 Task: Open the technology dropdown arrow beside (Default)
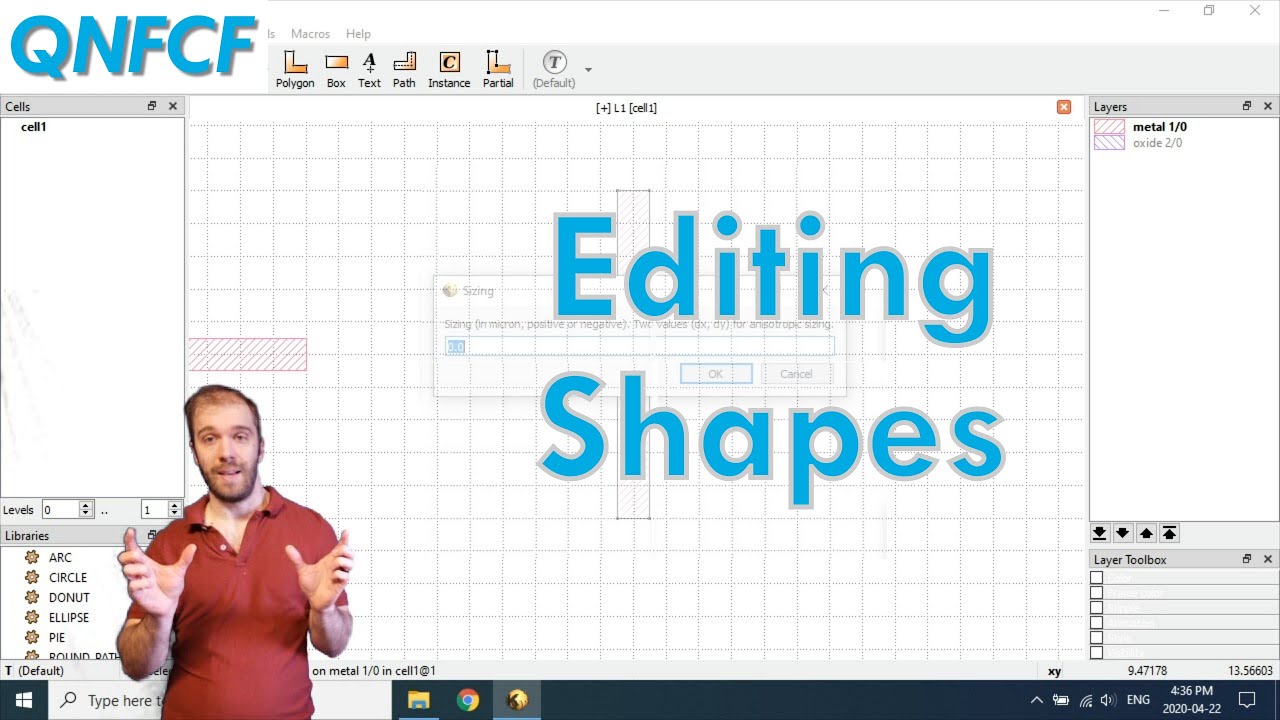[588, 70]
